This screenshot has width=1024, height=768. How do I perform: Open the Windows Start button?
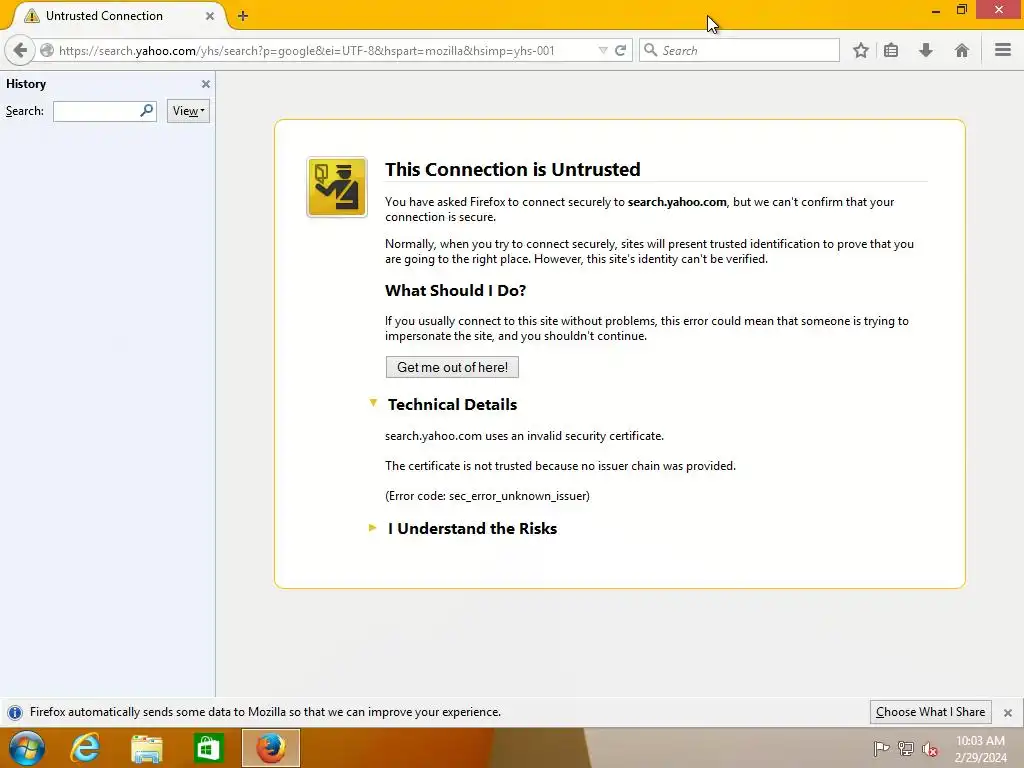coord(27,748)
